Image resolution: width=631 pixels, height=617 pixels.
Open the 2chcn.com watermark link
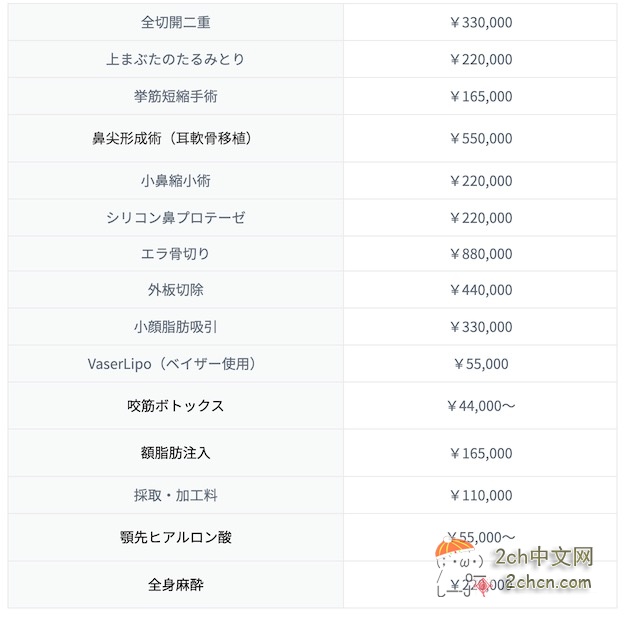tap(548, 582)
